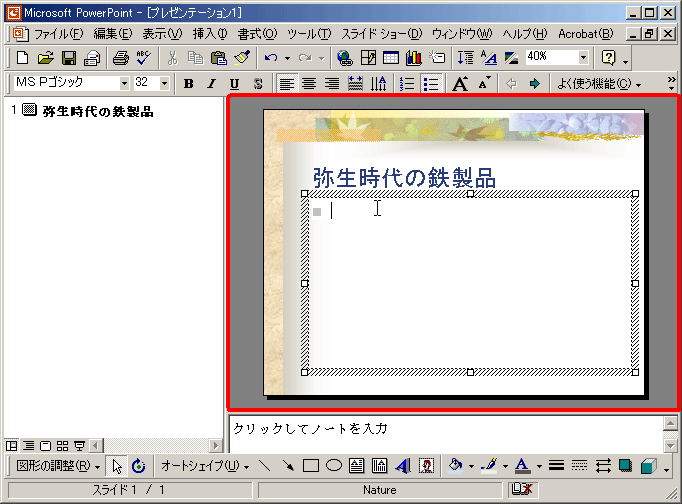Insert WordArt with the slanted A icon
Screen dimensions: 682x504
403,466
